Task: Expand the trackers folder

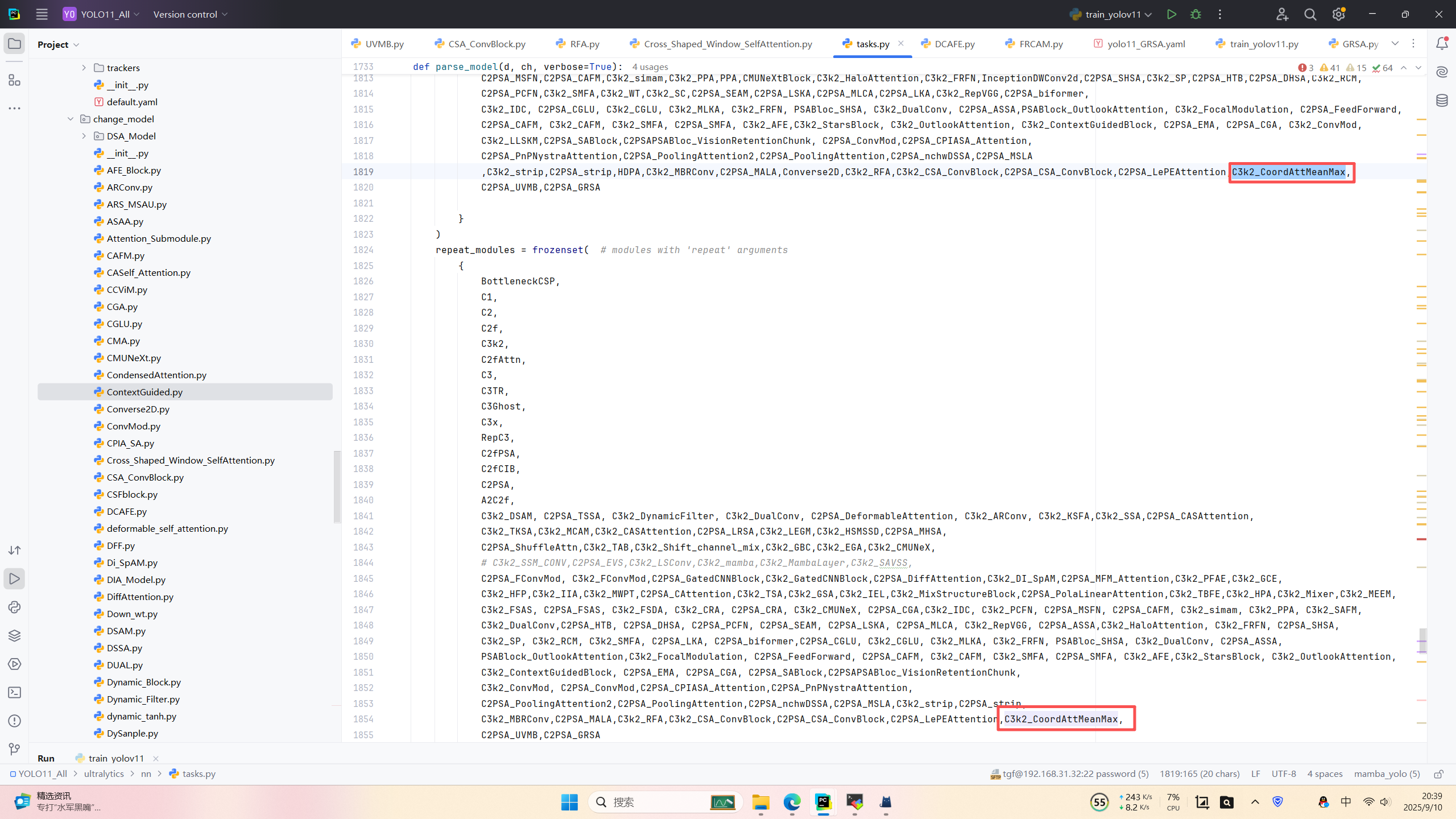Action: tap(84, 68)
